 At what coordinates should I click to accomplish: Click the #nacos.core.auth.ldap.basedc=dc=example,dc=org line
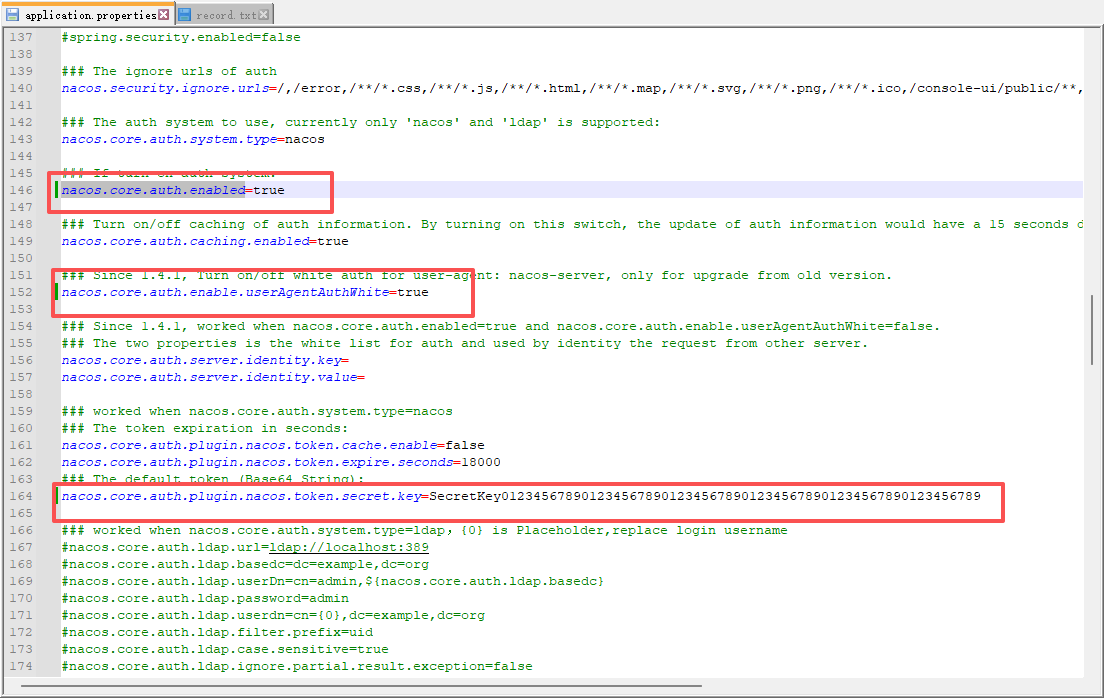coord(245,565)
